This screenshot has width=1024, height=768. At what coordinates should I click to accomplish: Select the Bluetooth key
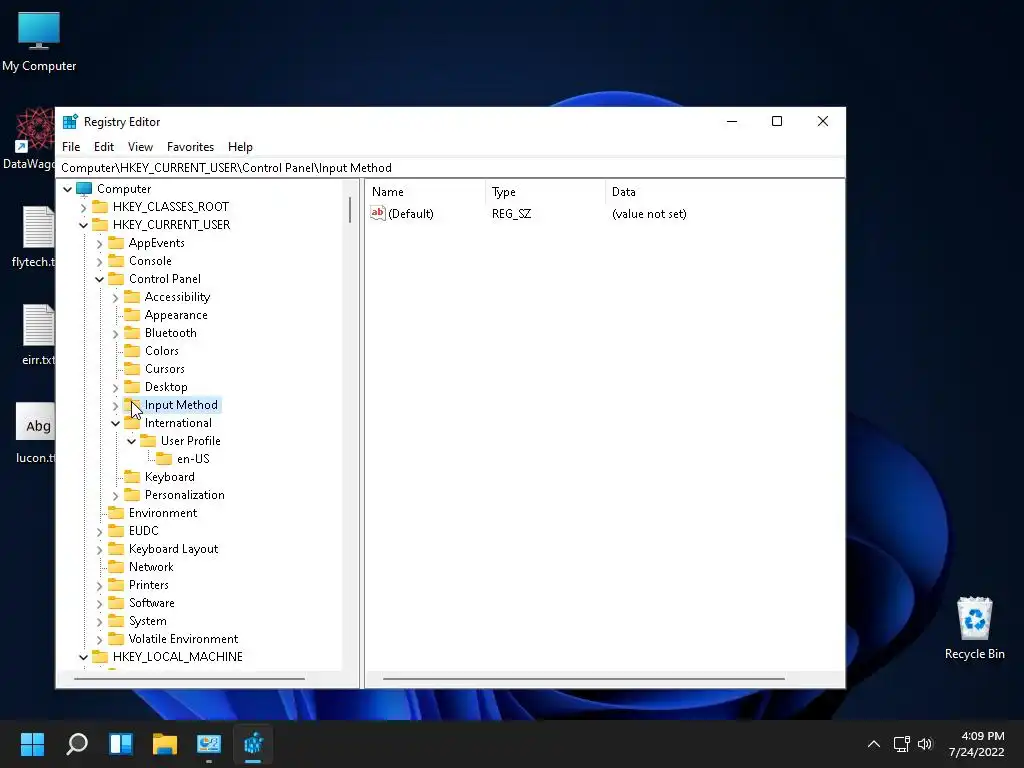(170, 333)
